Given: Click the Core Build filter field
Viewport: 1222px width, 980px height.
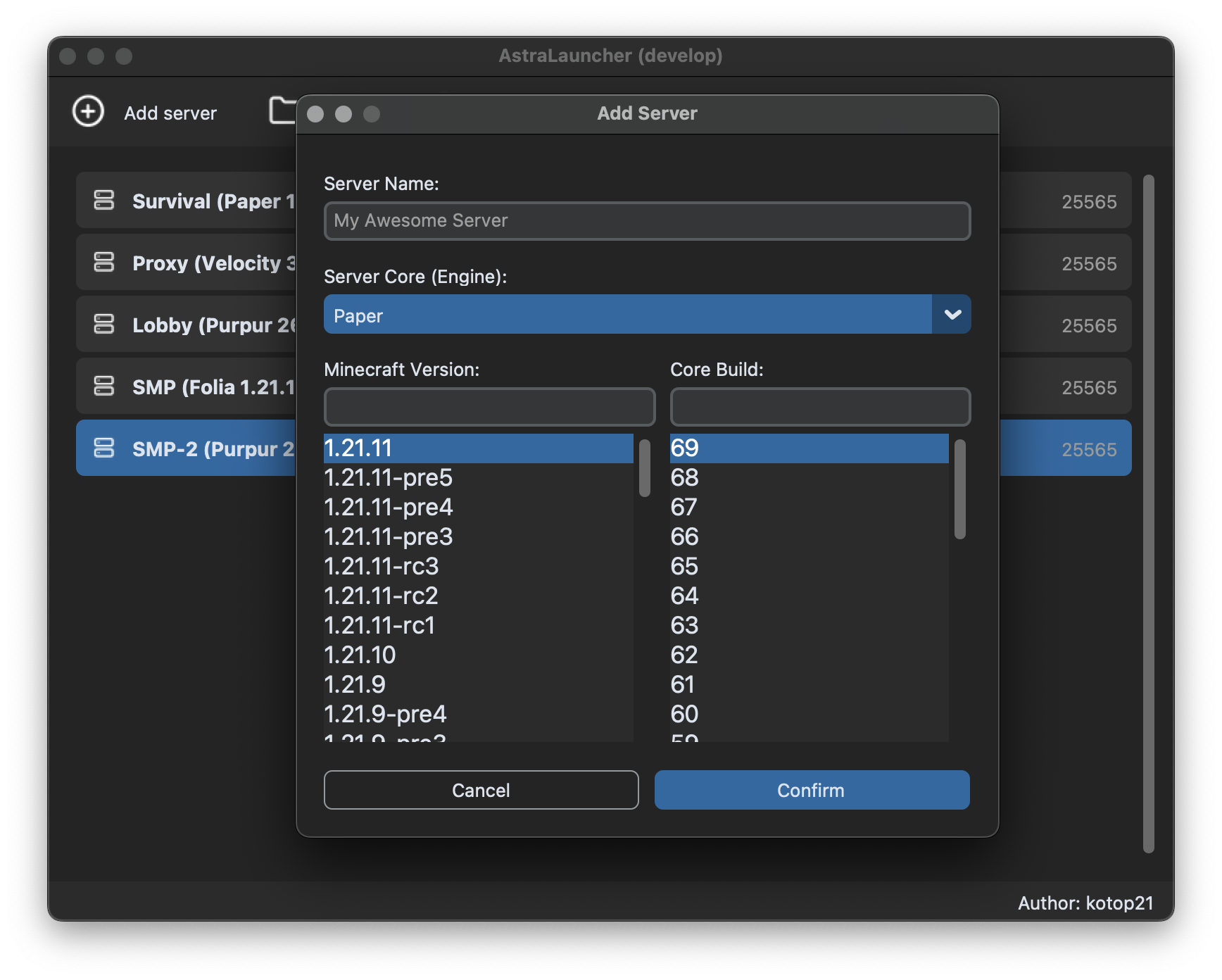Looking at the screenshot, I should click(820, 406).
